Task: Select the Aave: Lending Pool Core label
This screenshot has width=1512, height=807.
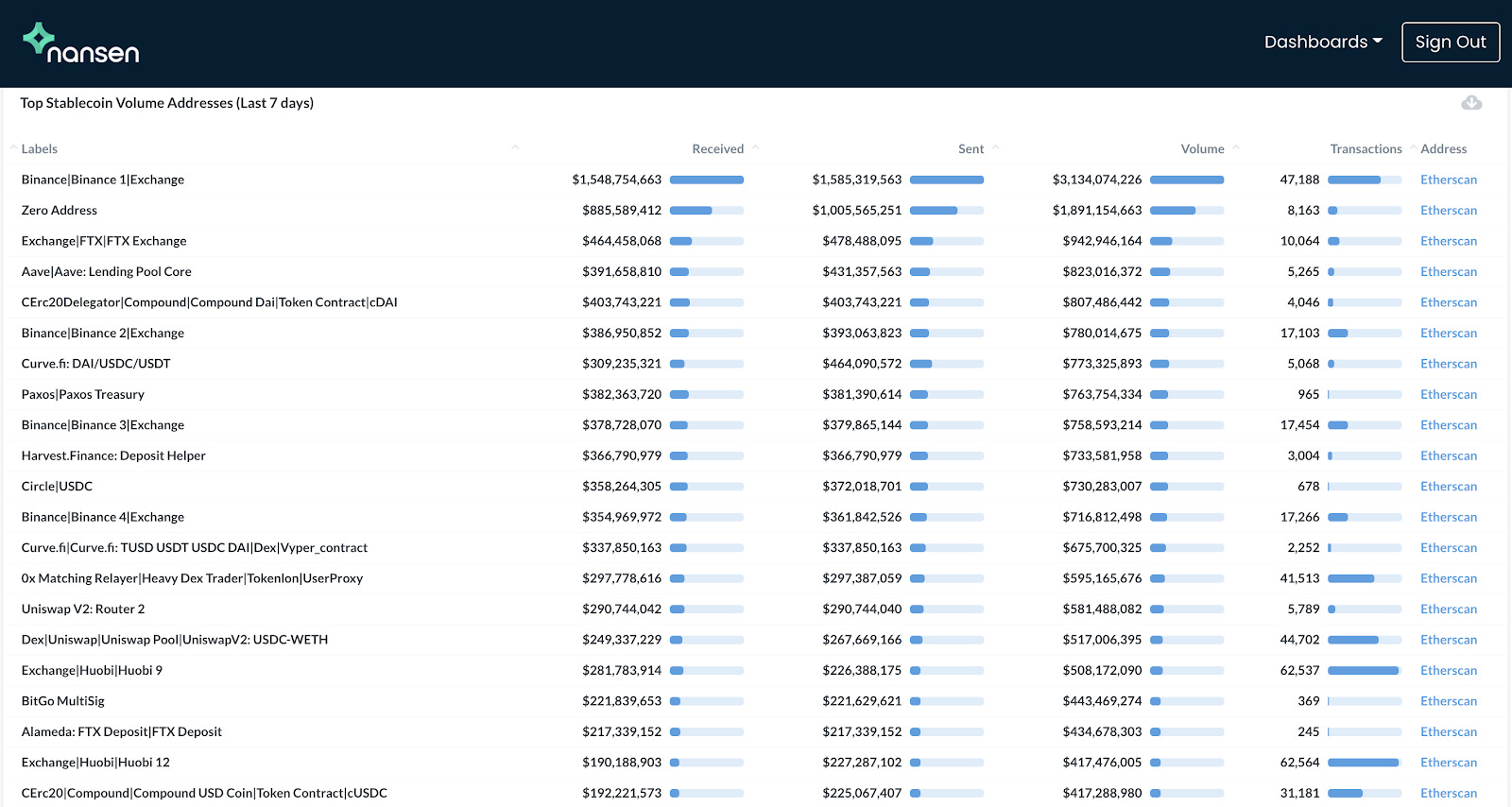Action: click(107, 271)
